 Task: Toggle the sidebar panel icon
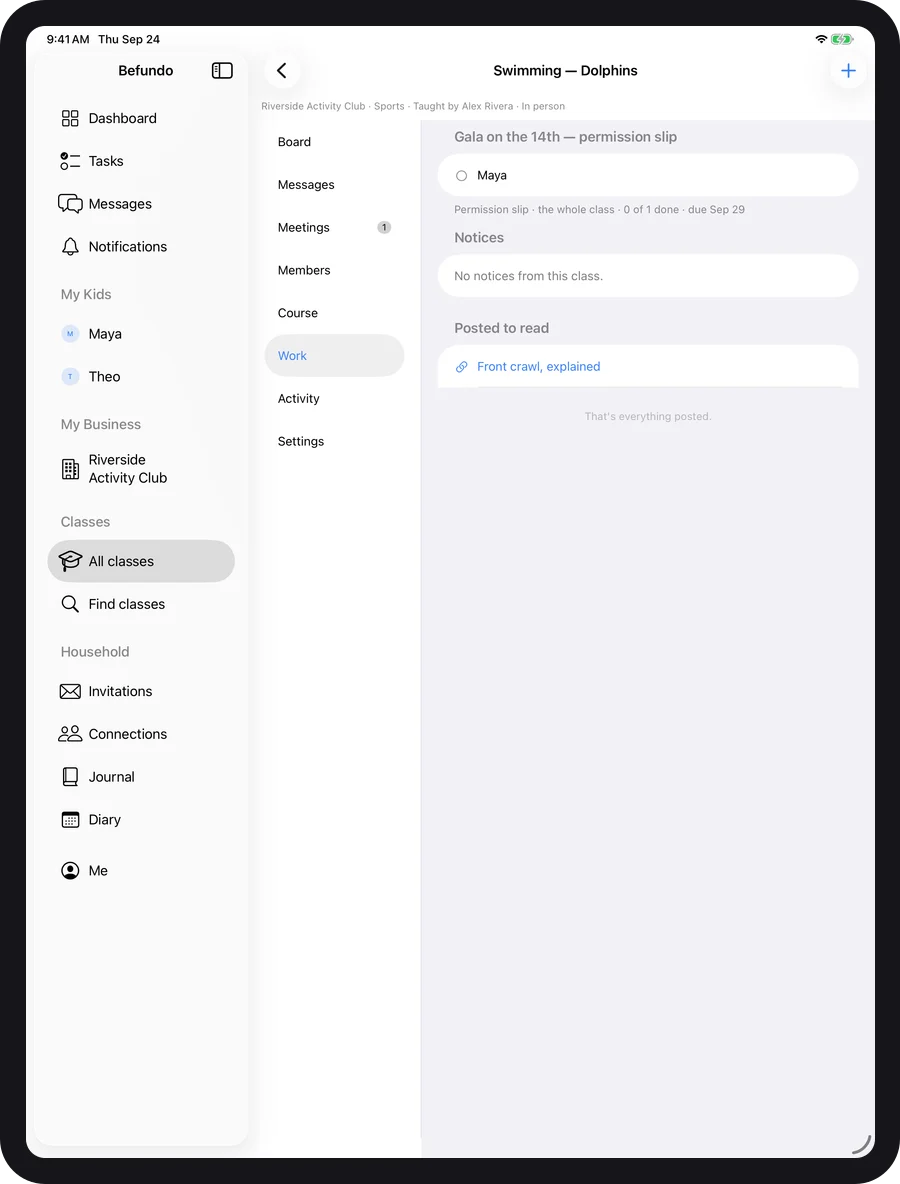tap(222, 70)
